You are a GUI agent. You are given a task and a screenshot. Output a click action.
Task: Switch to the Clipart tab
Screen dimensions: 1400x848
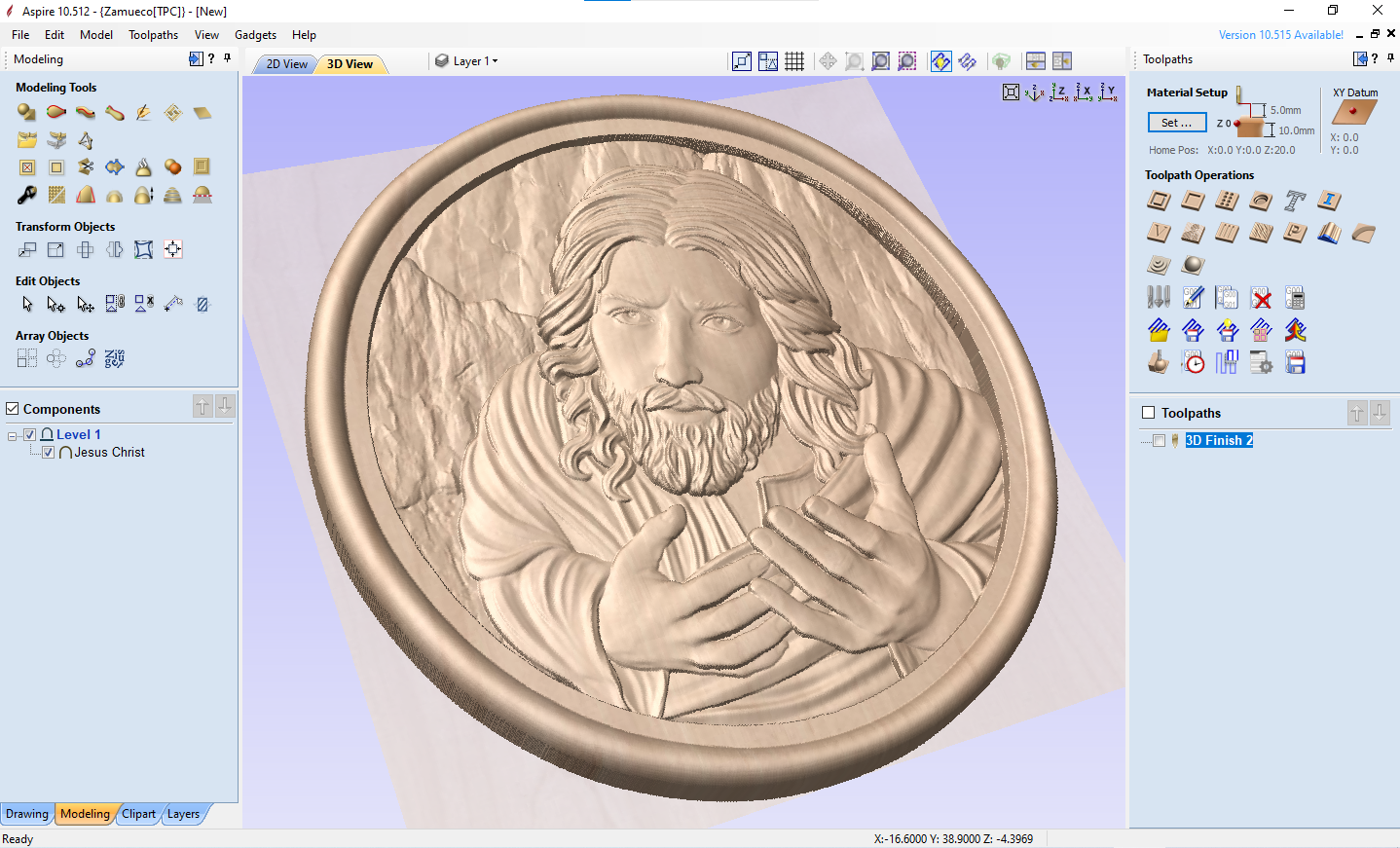[138, 814]
